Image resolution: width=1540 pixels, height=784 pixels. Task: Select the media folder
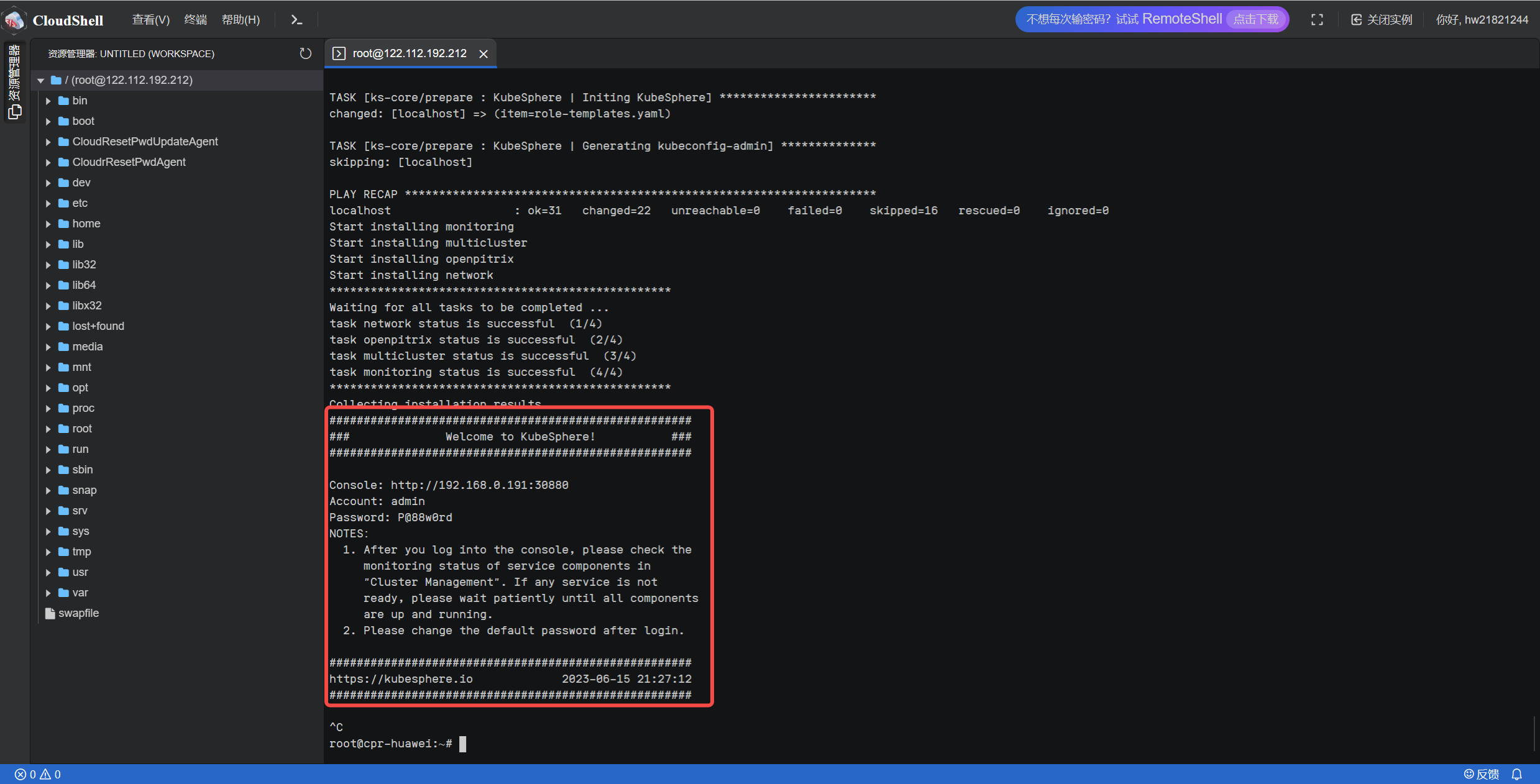[177, 347]
